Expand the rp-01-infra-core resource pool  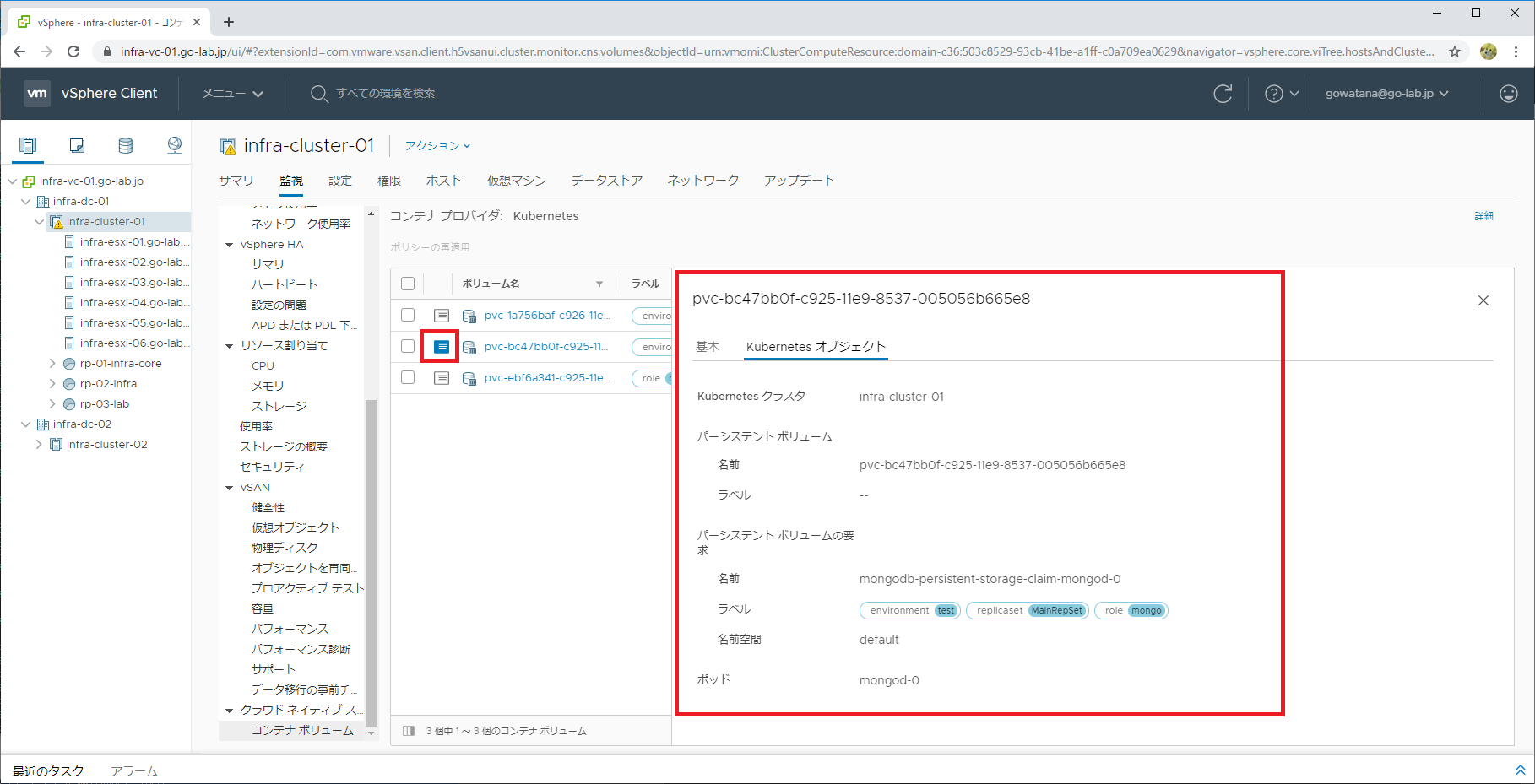click(53, 364)
